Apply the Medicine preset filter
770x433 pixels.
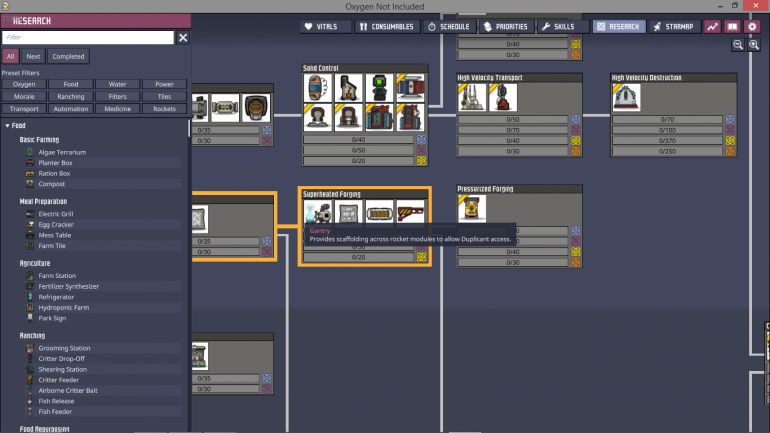pos(117,108)
